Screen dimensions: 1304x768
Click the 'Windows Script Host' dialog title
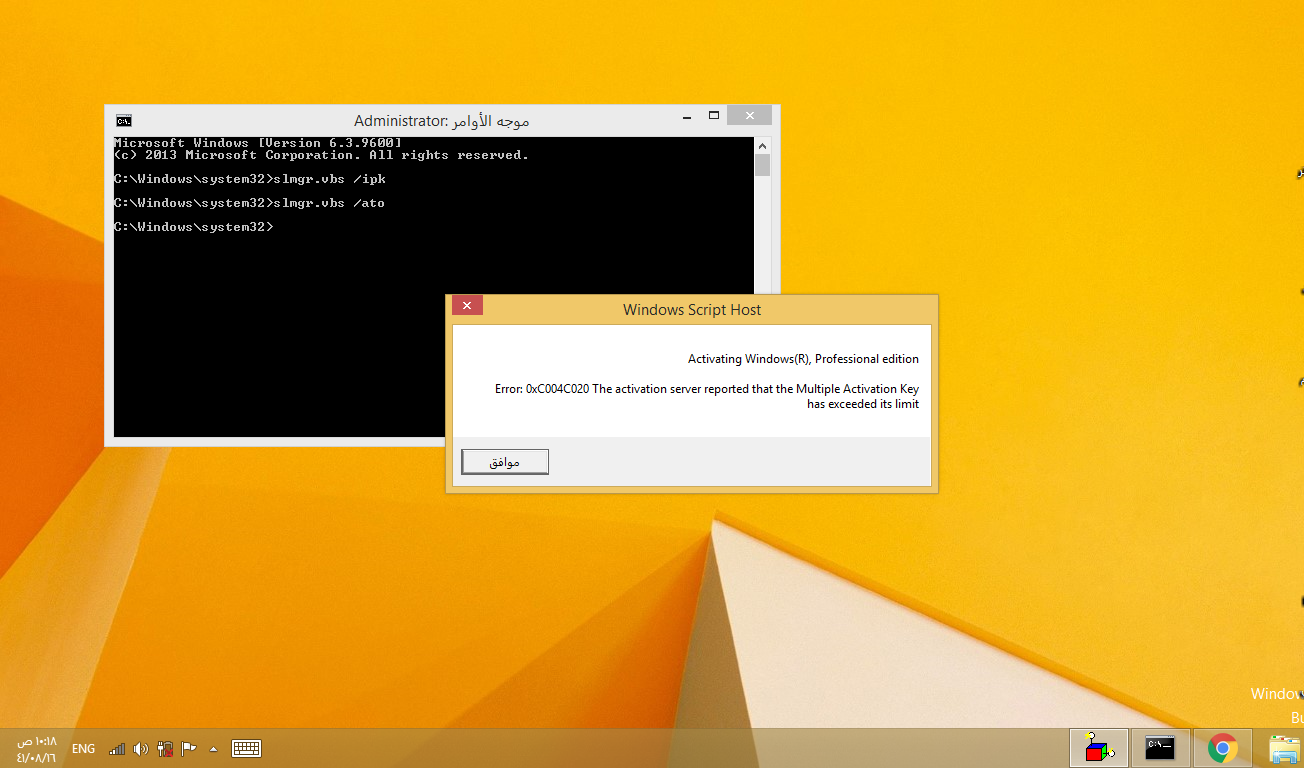click(x=692, y=310)
